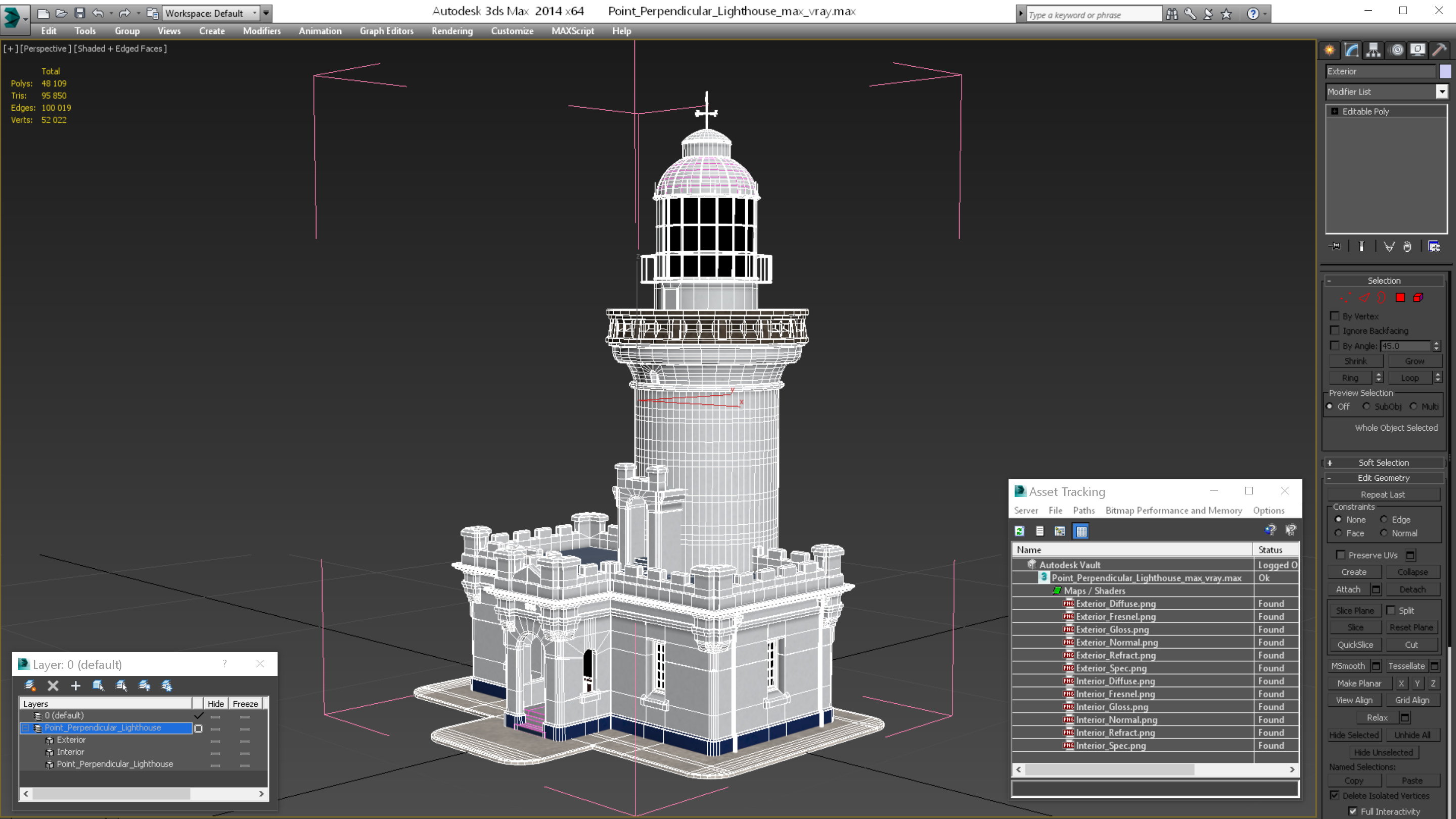The height and width of the screenshot is (819, 1456).
Task: Open the Rendering menu
Action: click(x=452, y=31)
